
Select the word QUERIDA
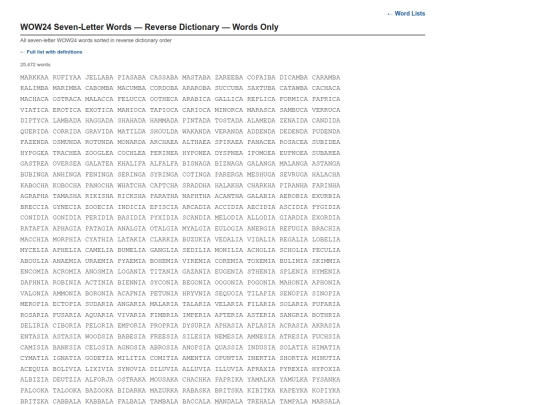pyautogui.click(x=34, y=132)
